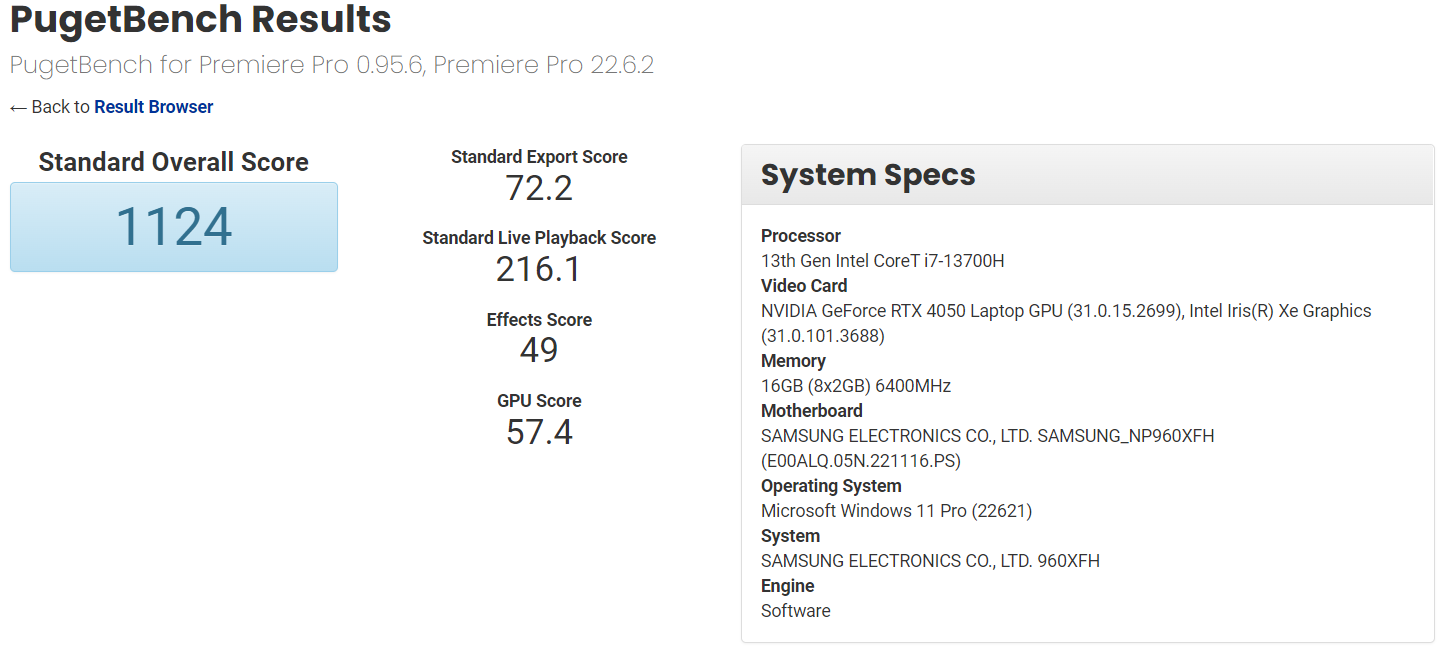
Task: Click the Standard Overall Score label
Action: click(174, 162)
